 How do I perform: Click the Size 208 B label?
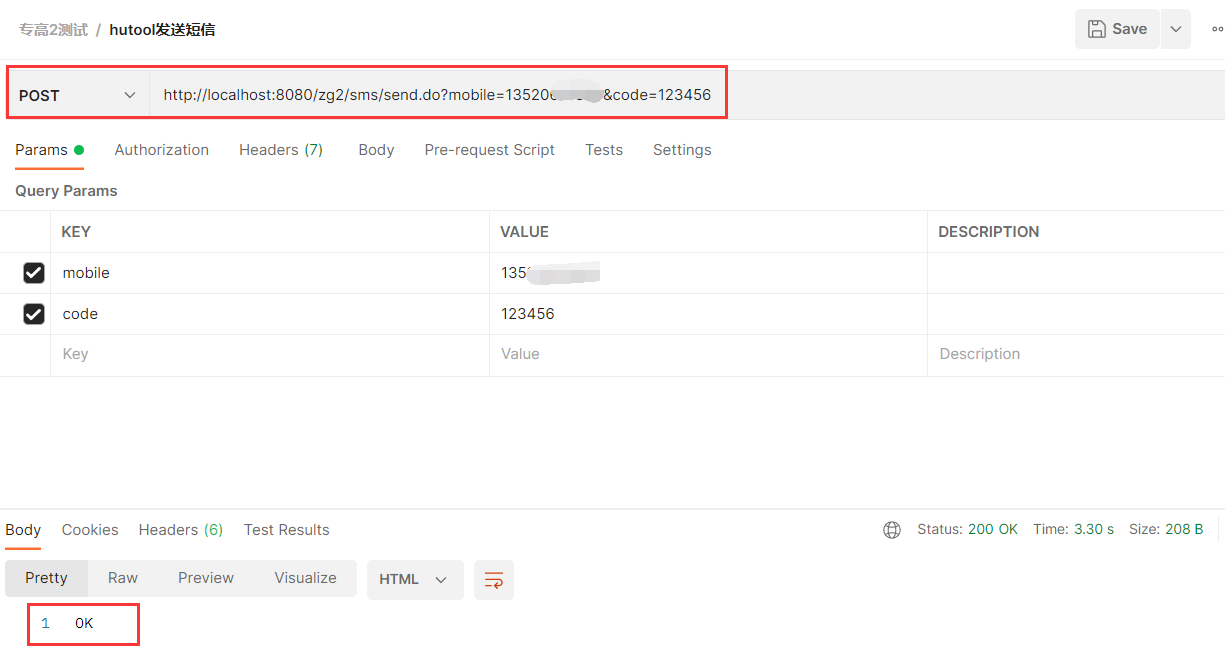coord(1166,530)
